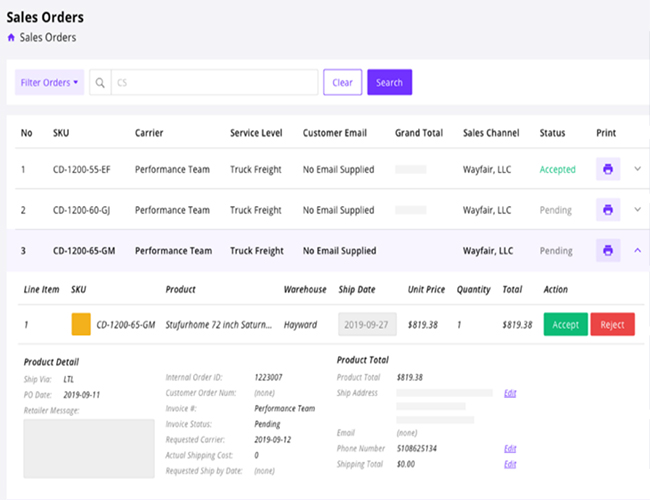Collapse order row 3 with chevron
This screenshot has height=500, width=650.
(638, 251)
